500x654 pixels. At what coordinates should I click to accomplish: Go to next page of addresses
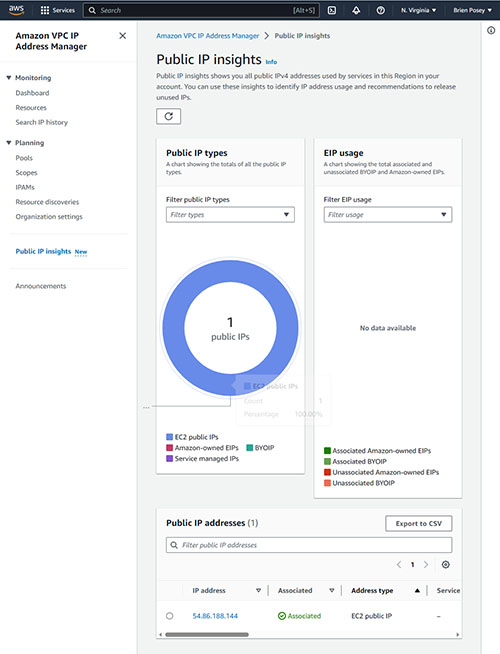coord(426,564)
